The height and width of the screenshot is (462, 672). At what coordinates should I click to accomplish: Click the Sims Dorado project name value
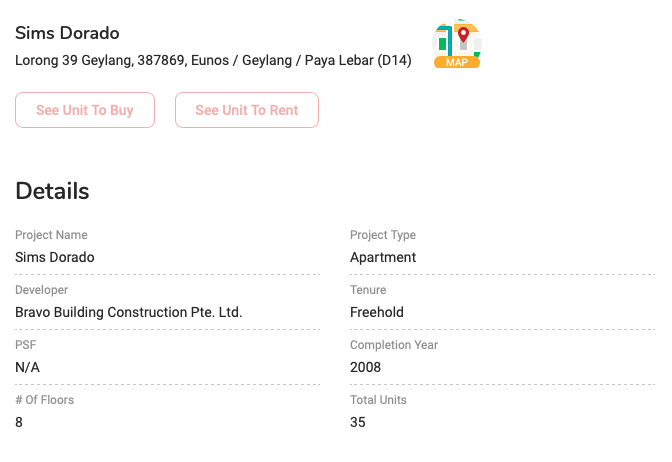(55, 257)
